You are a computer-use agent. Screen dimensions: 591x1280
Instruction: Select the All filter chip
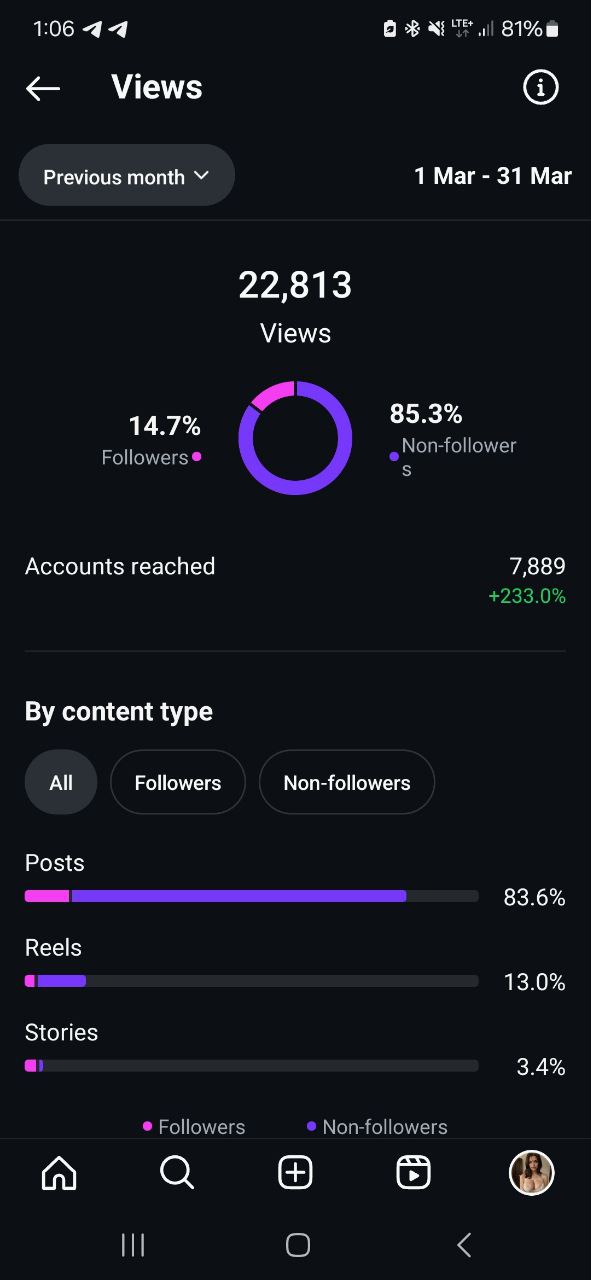click(61, 782)
